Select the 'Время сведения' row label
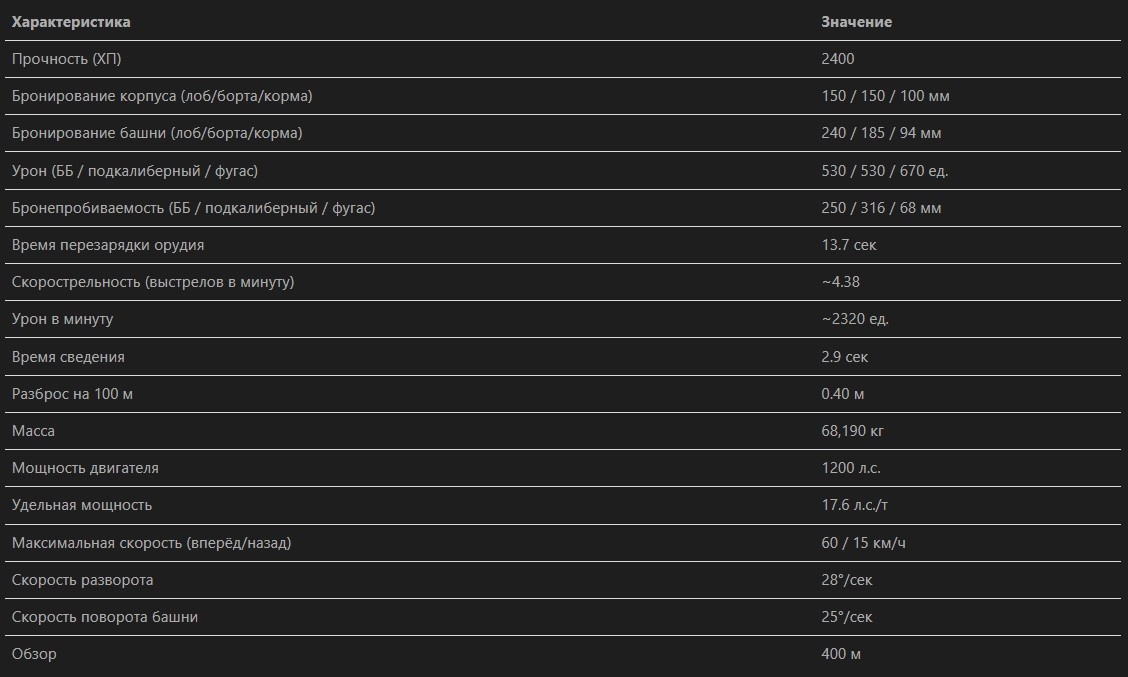Image resolution: width=1128 pixels, height=677 pixels. pos(68,357)
